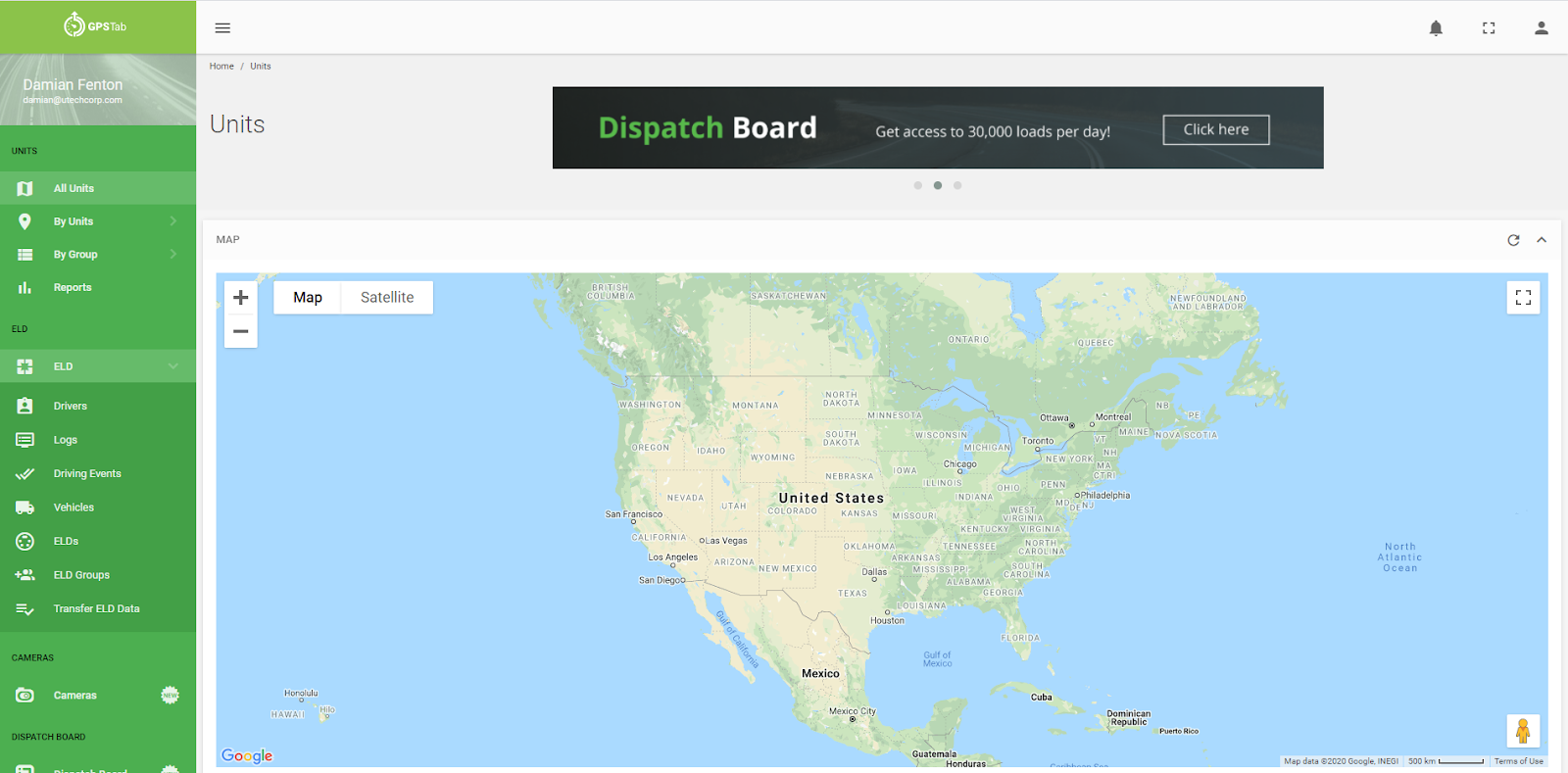1568x773 pixels.
Task: Switch to Satellite view tab
Action: (387, 298)
